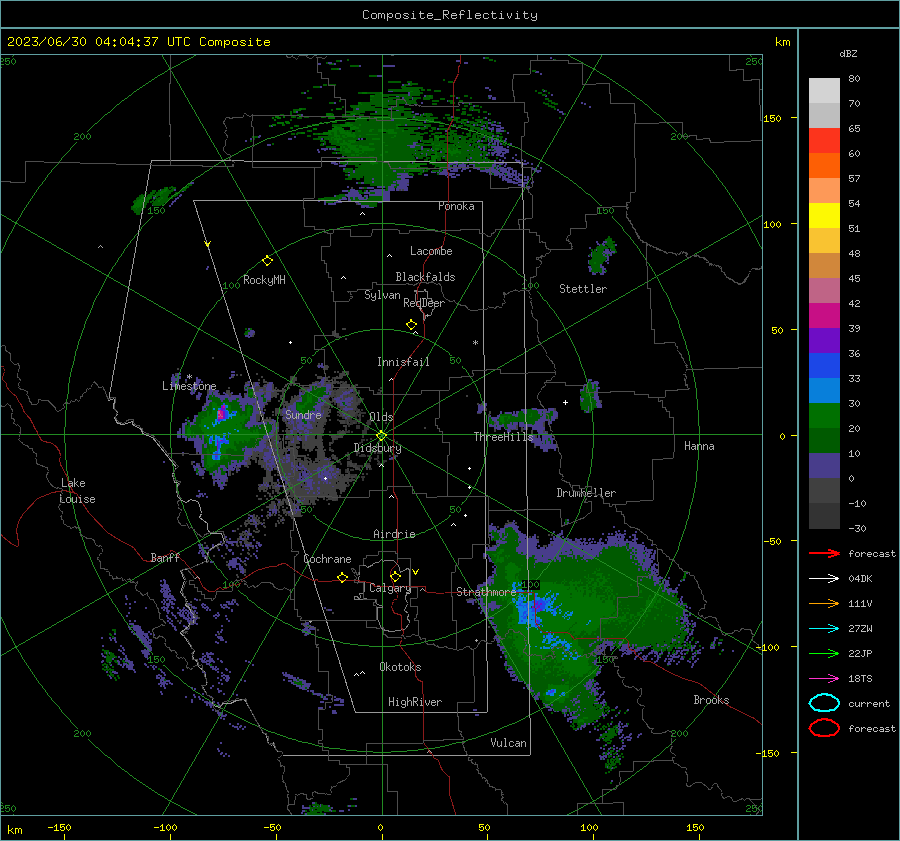Click the -150 tick on the bottom axis
900x841 pixels.
point(59,827)
